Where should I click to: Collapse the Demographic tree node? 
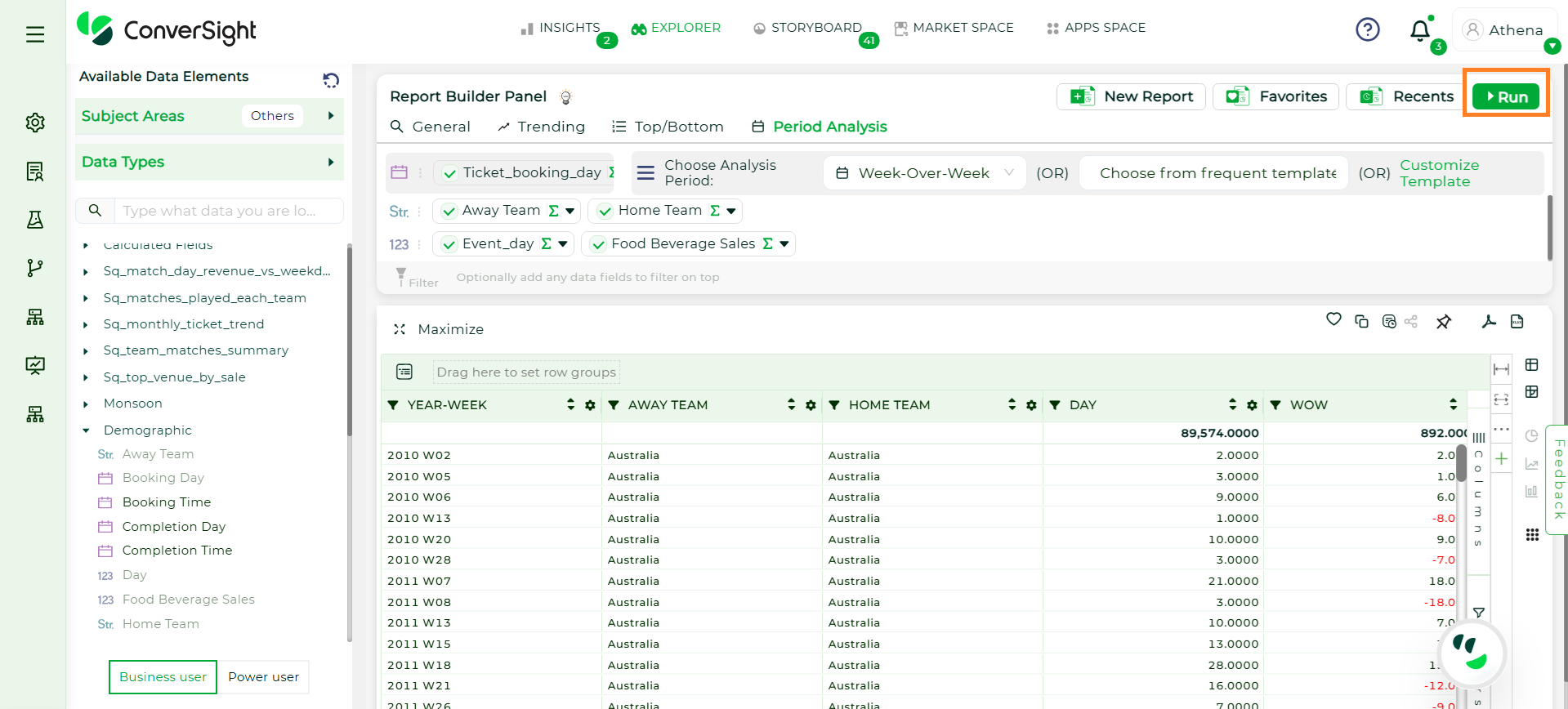tap(86, 430)
